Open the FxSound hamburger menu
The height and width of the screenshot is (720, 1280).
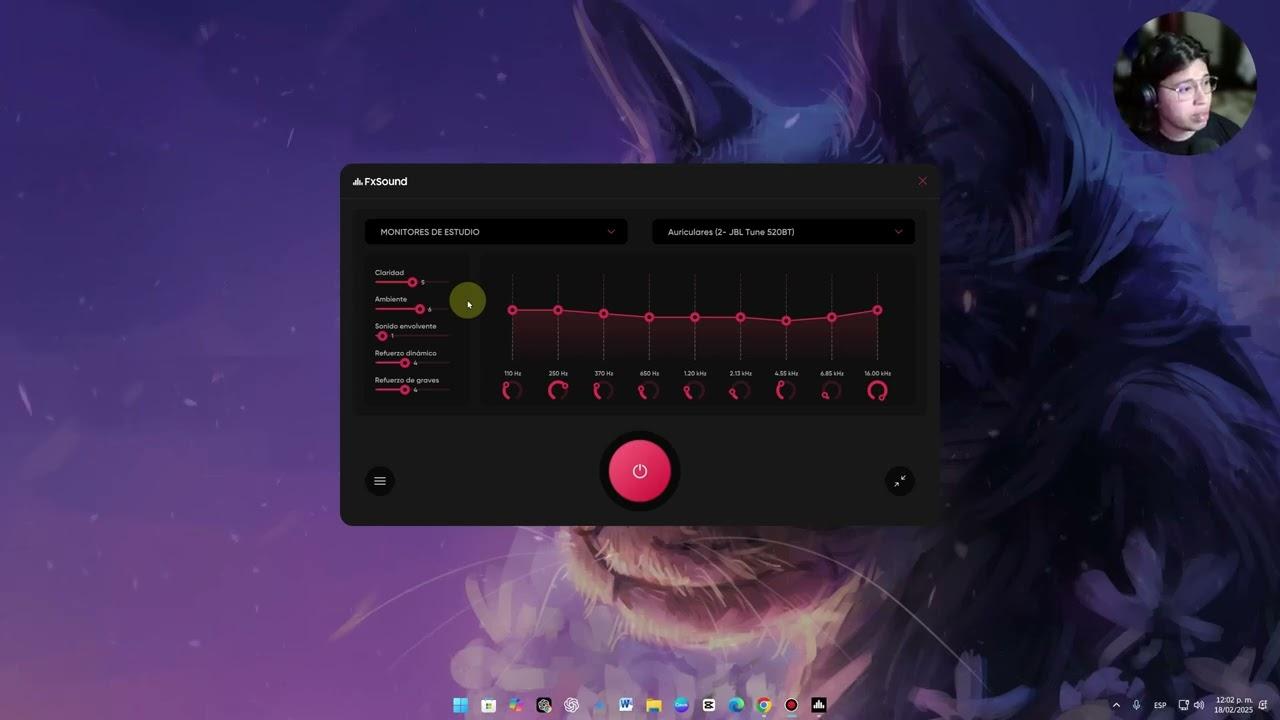380,480
